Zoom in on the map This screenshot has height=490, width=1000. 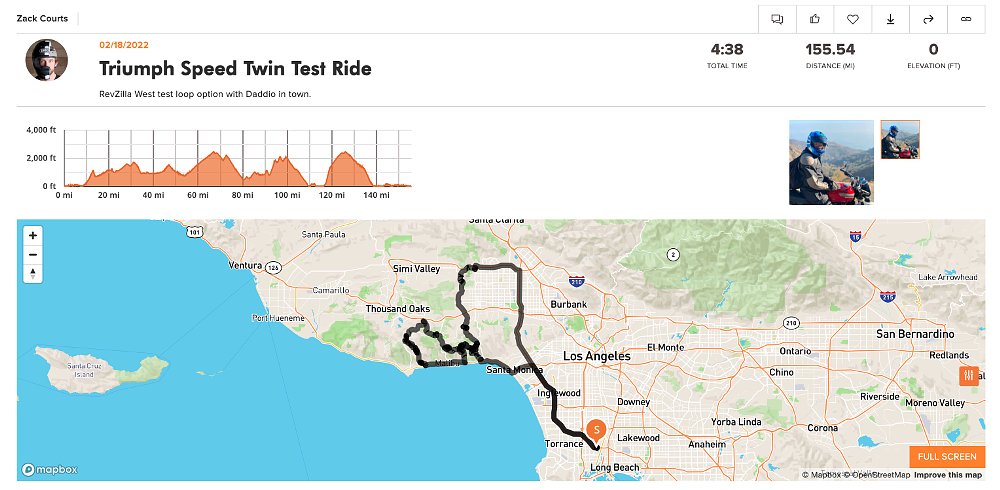pos(33,236)
